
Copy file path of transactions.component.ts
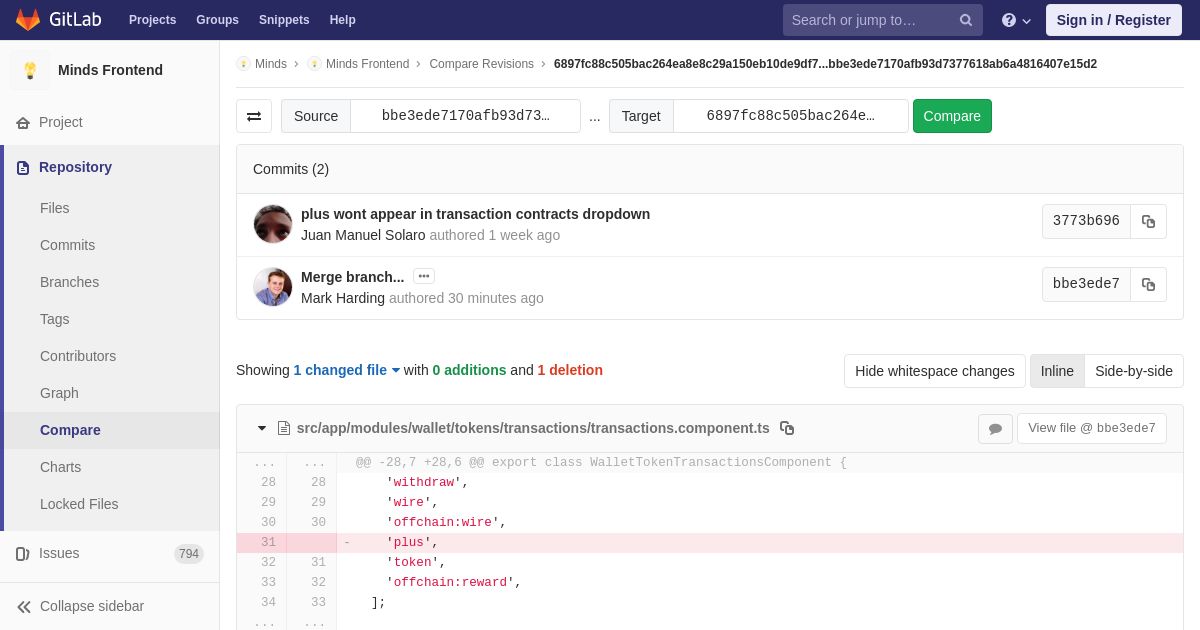787,428
